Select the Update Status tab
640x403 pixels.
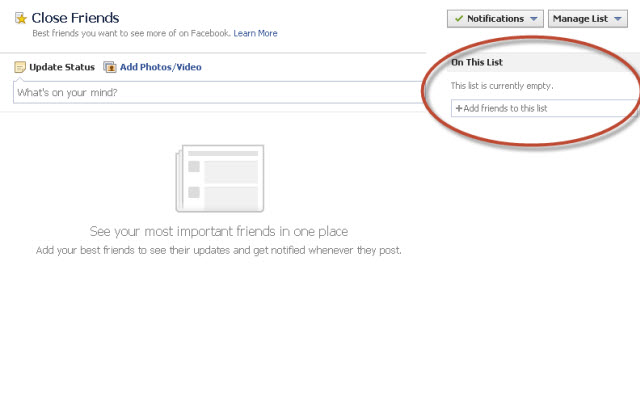coord(55,67)
